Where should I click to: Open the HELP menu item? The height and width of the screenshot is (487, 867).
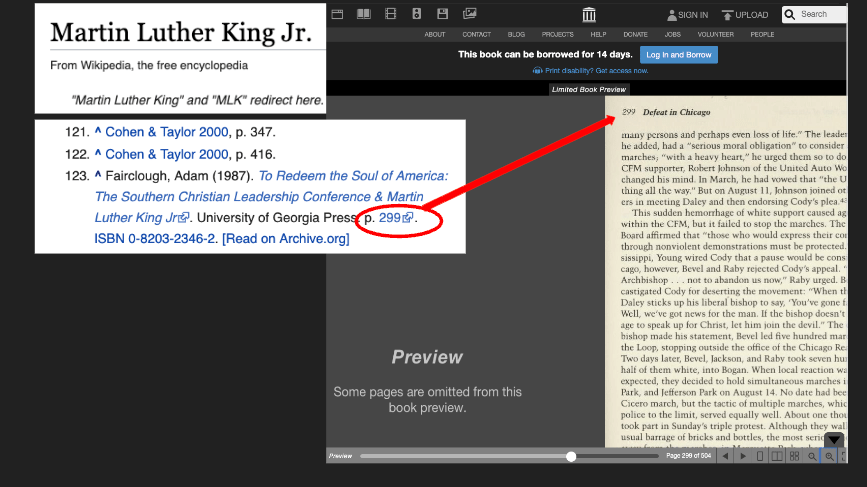598,34
